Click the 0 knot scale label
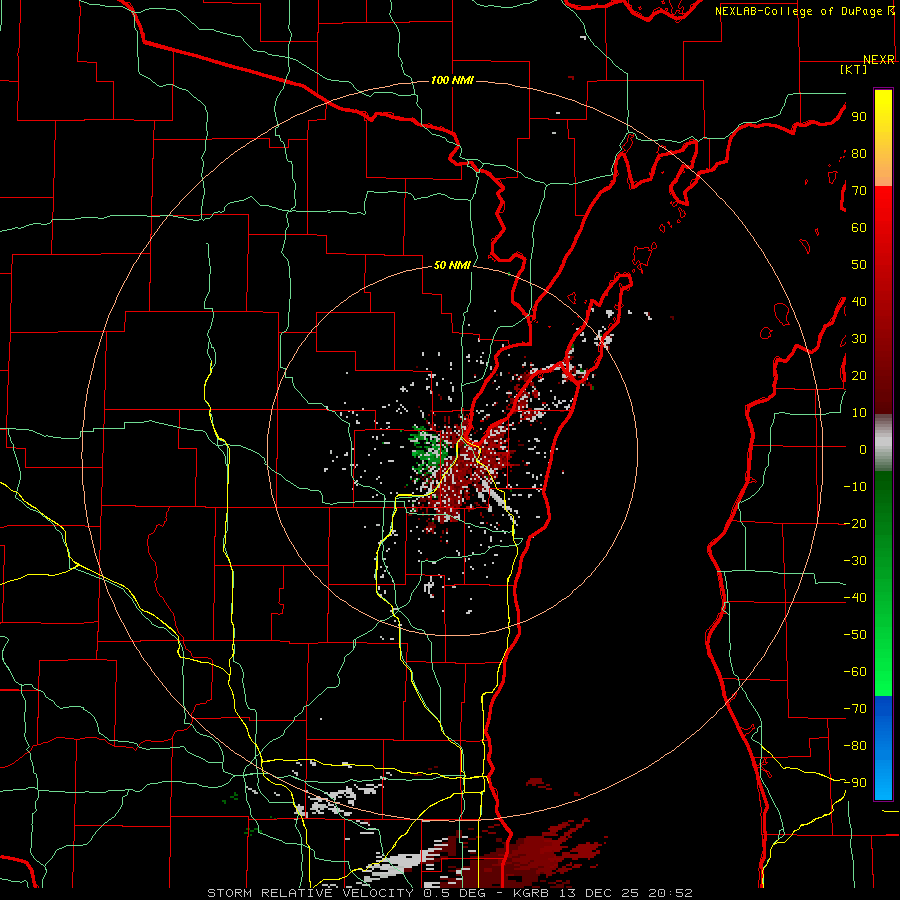900x900 pixels. click(x=863, y=449)
